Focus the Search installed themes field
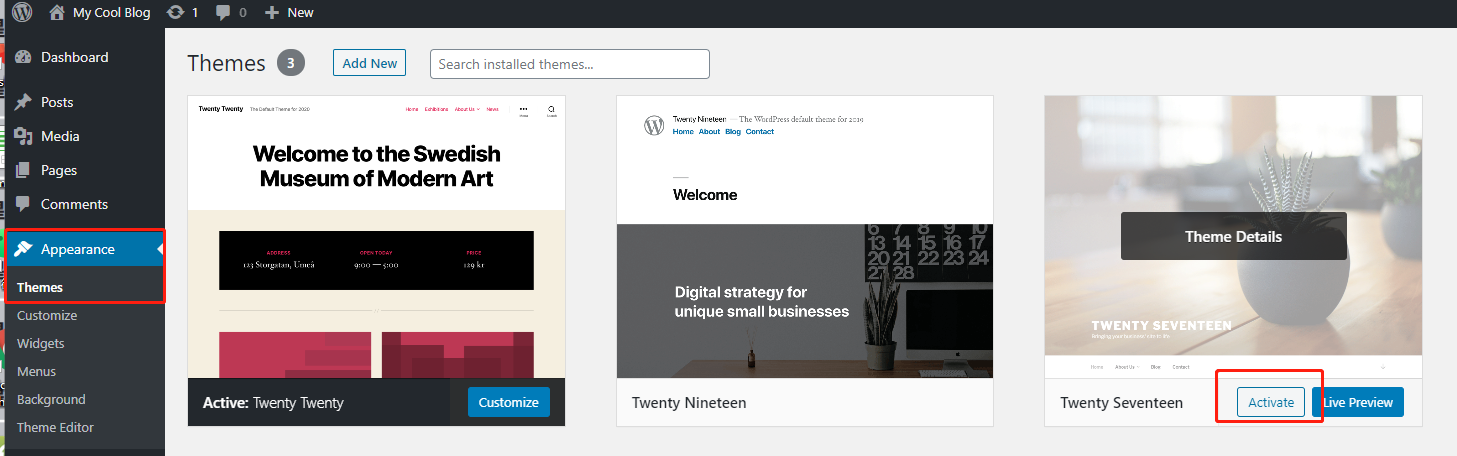The height and width of the screenshot is (456, 1457). [x=569, y=64]
